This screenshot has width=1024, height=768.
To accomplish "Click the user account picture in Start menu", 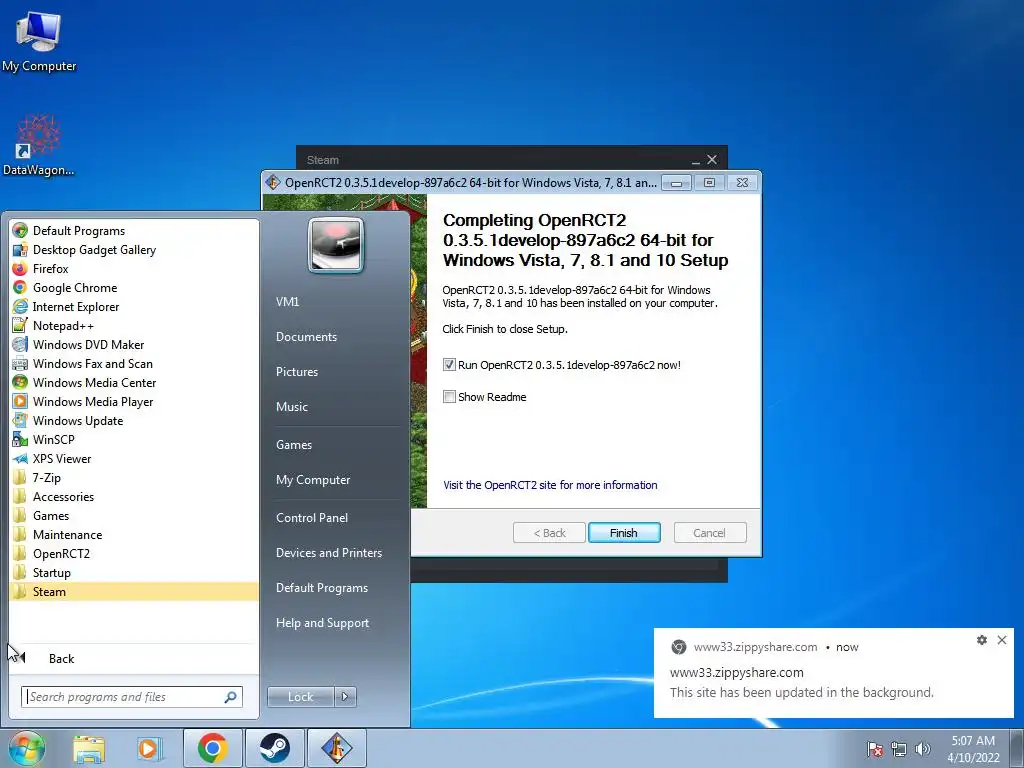I will pyautogui.click(x=336, y=245).
